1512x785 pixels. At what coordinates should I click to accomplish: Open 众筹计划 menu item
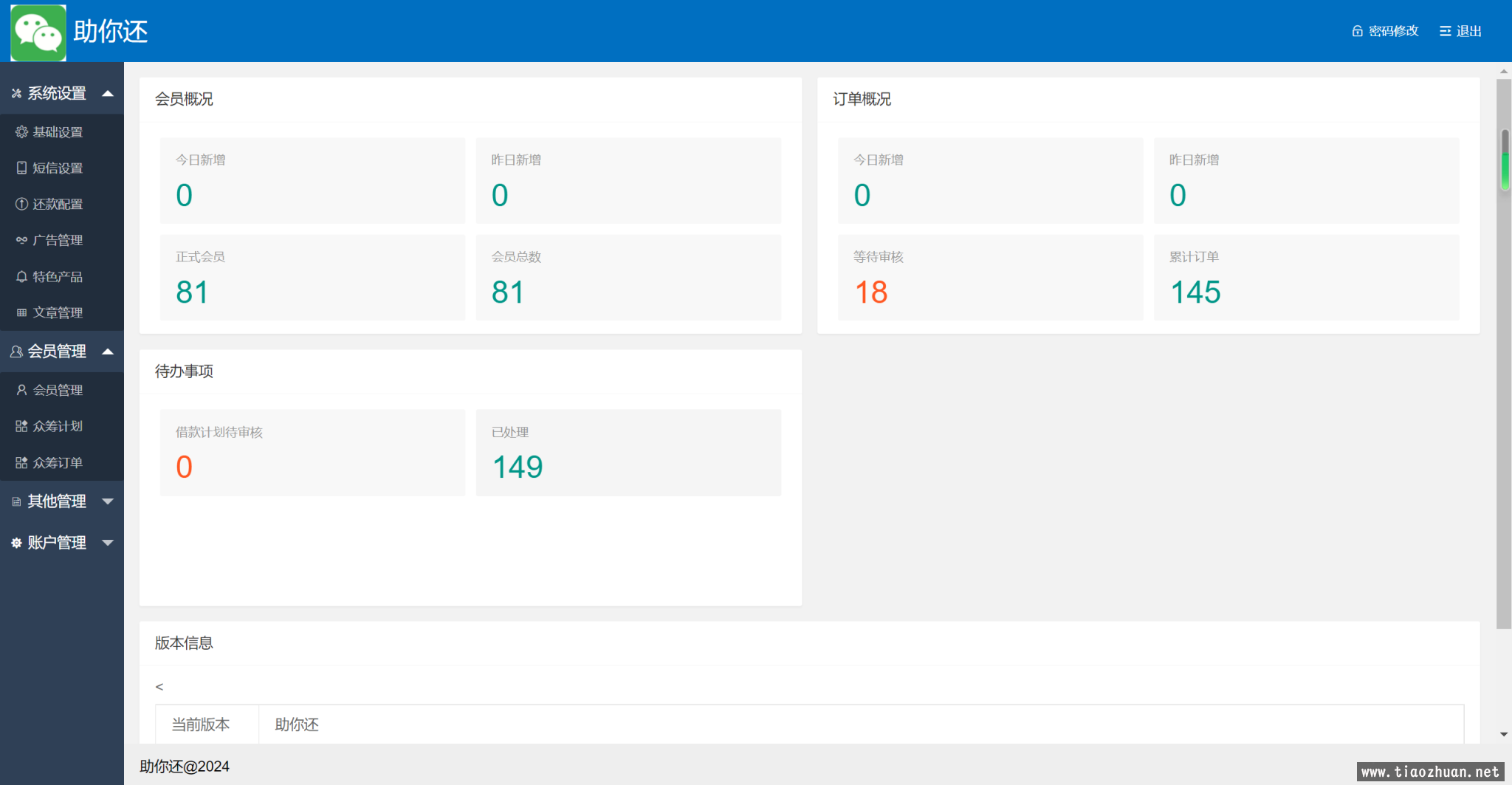62,426
